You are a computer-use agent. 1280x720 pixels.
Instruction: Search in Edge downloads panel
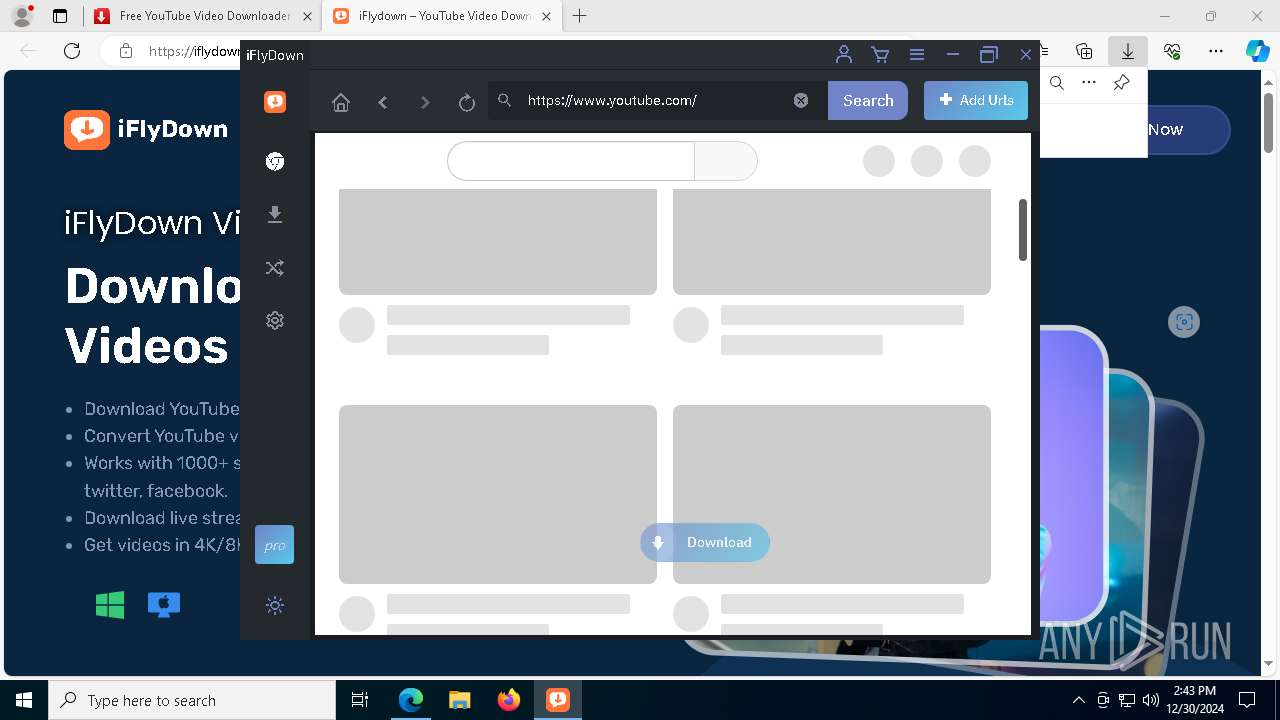click(x=1057, y=83)
